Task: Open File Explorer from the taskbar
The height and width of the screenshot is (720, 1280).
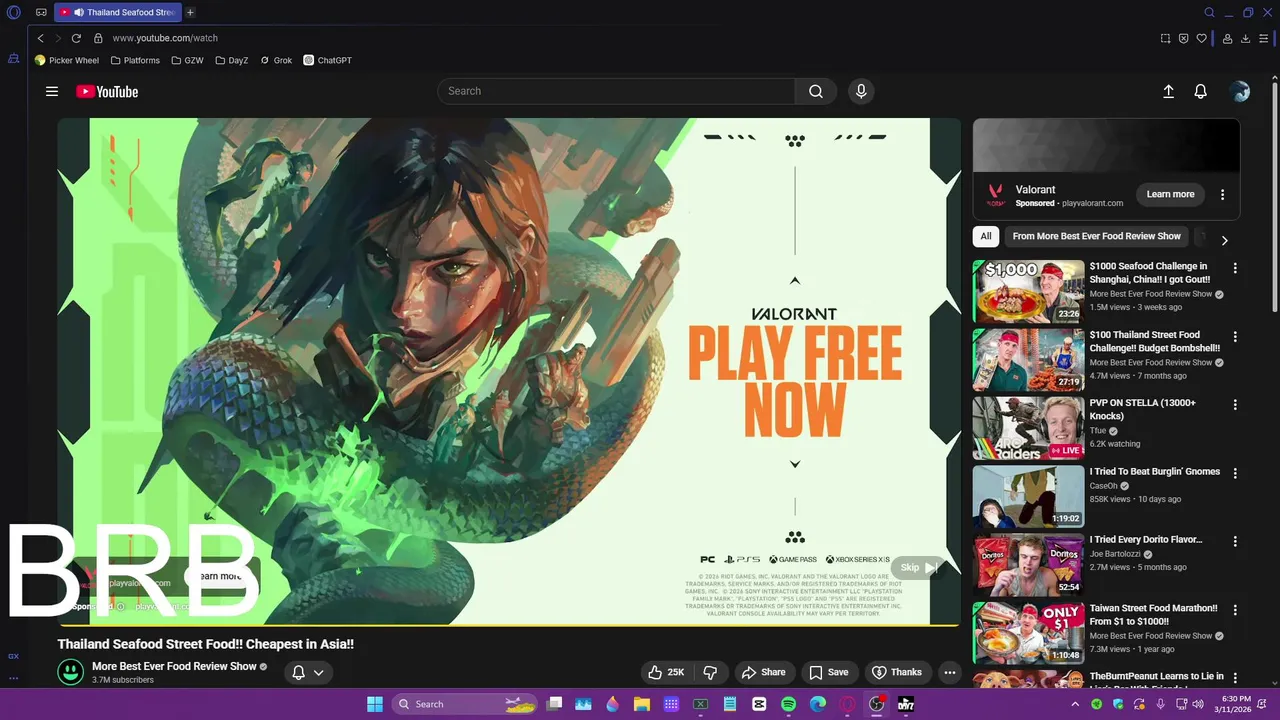Action: tap(642, 704)
